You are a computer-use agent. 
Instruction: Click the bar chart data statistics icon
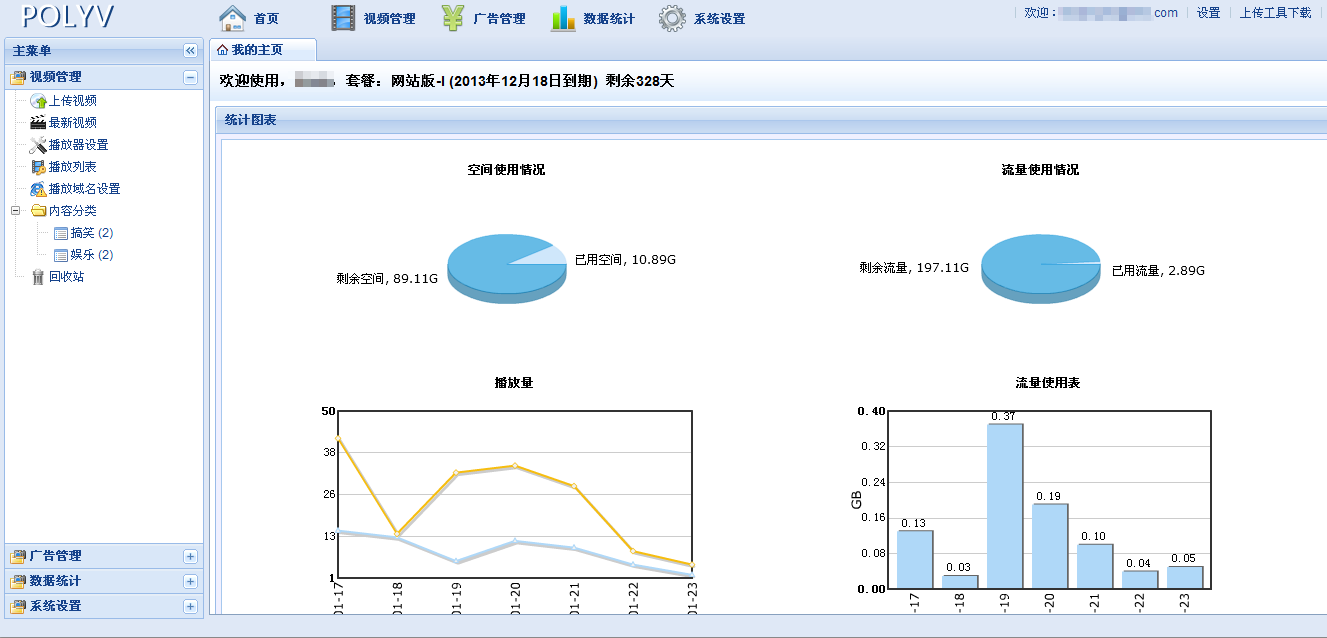[x=563, y=18]
